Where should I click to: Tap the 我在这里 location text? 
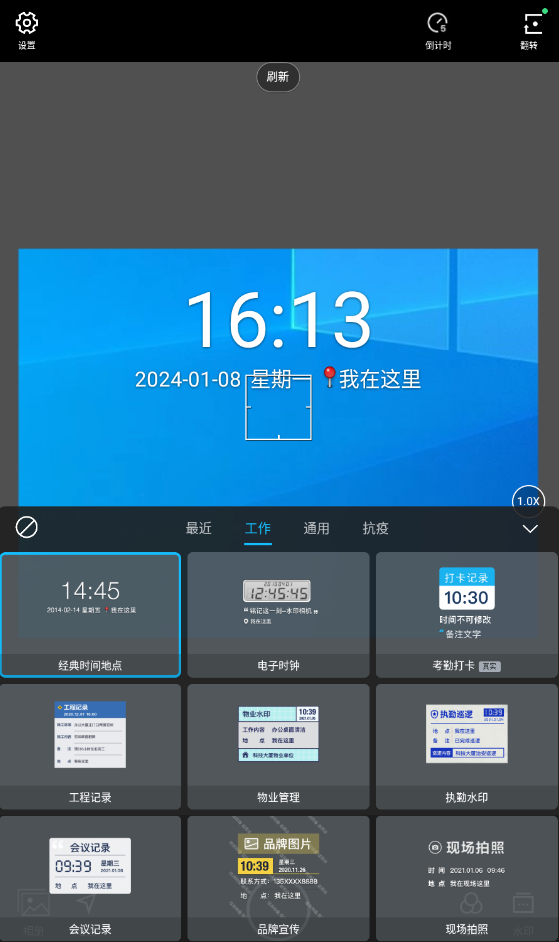point(380,378)
